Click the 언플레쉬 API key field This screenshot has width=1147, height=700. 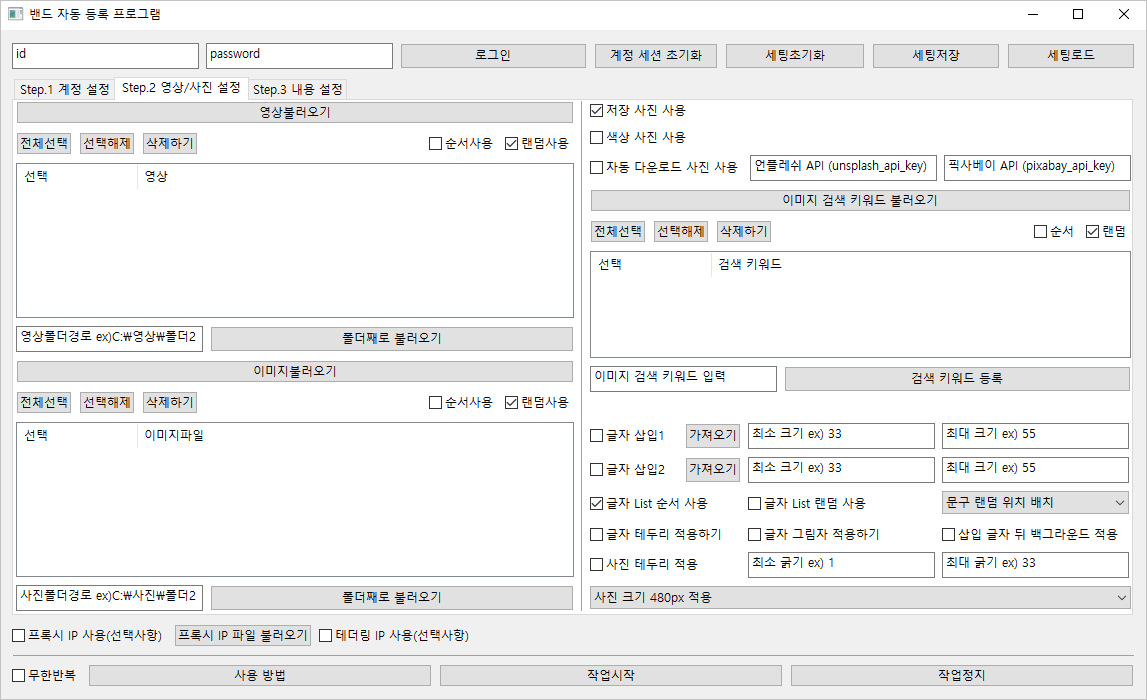pos(842,167)
